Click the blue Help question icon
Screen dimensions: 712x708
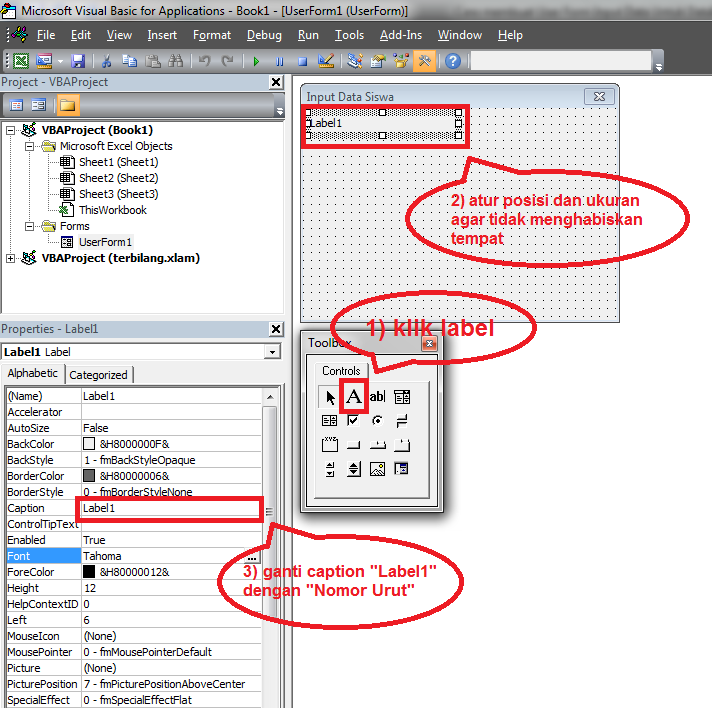[453, 61]
